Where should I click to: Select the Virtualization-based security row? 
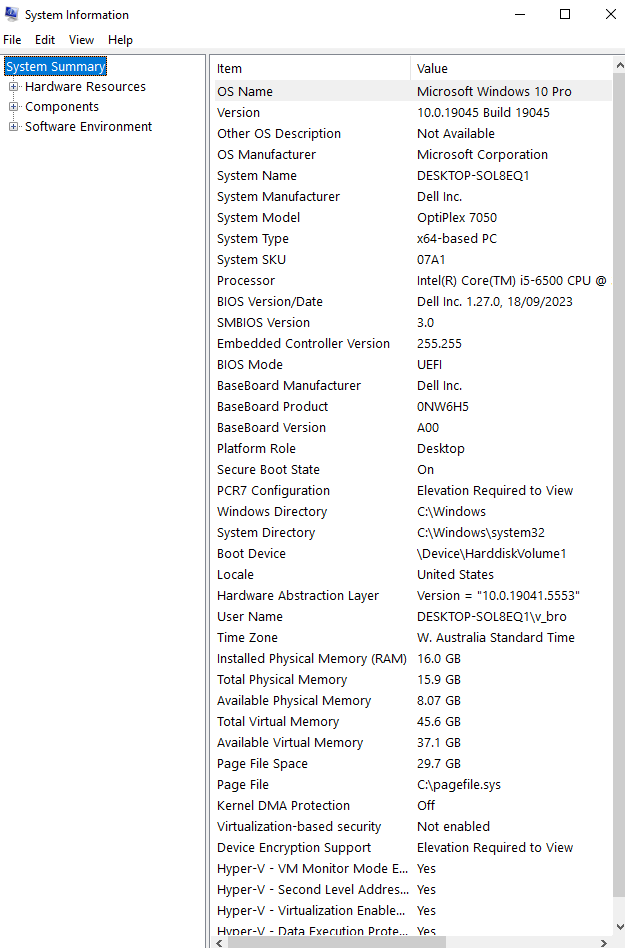411,826
